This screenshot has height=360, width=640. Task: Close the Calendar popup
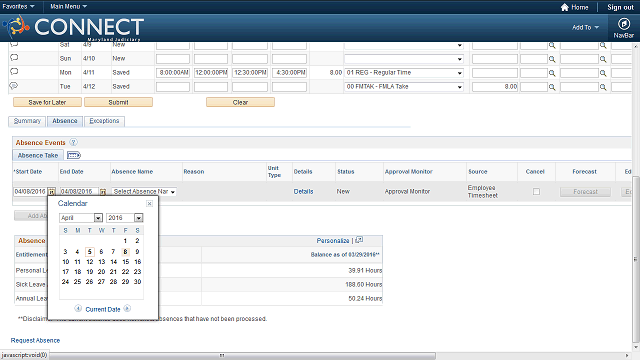click(x=150, y=203)
